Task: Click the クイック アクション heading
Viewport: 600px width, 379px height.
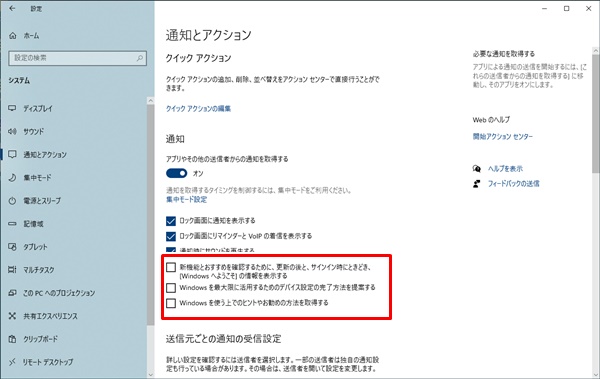Action: (x=198, y=58)
